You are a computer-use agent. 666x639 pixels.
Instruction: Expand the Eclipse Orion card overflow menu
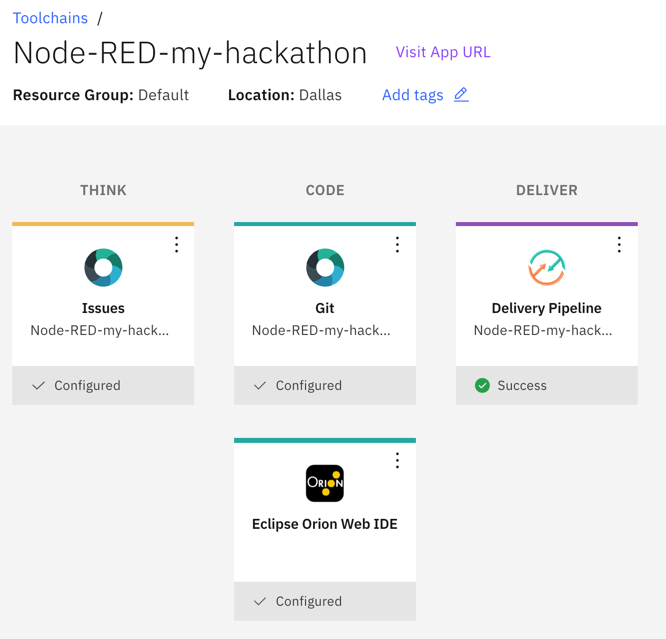(x=397, y=460)
